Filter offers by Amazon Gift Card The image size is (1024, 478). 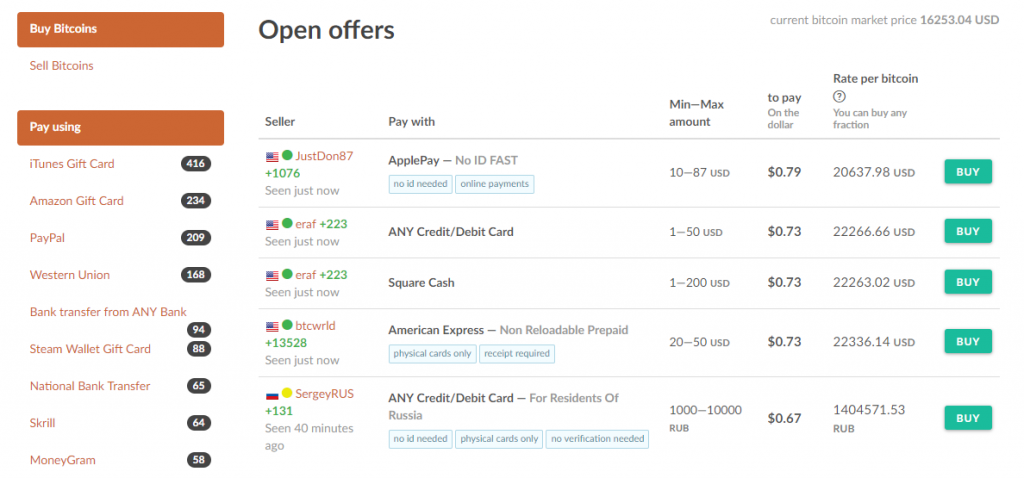[76, 201]
